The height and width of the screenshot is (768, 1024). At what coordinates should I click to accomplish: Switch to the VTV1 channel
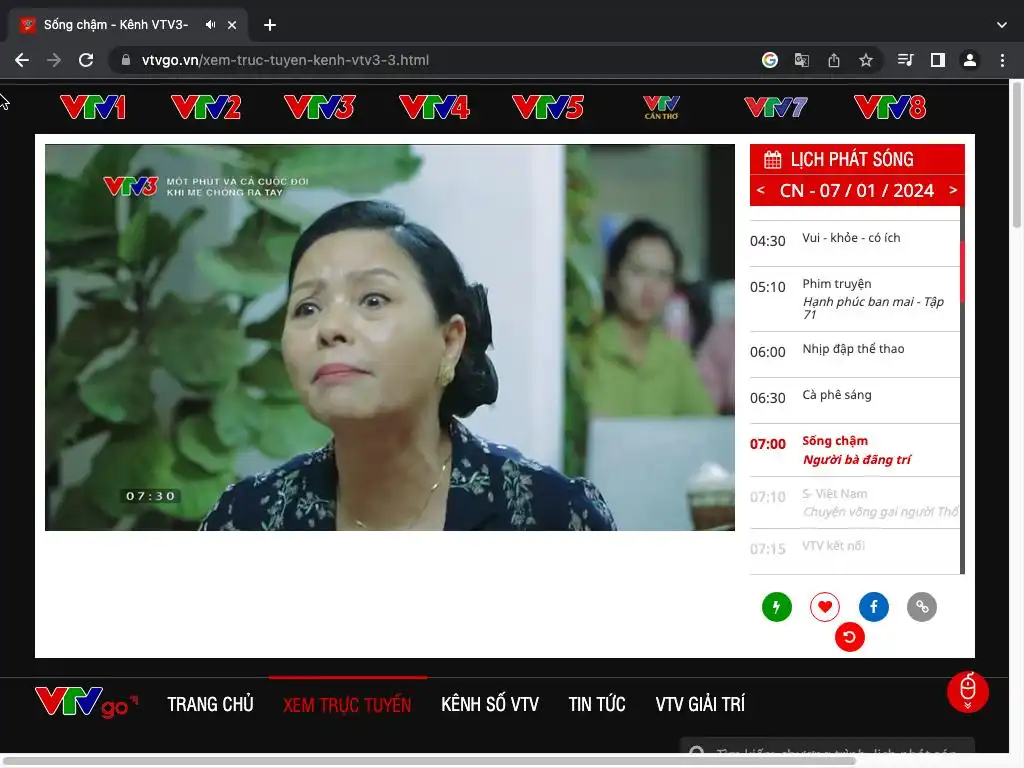(x=93, y=108)
